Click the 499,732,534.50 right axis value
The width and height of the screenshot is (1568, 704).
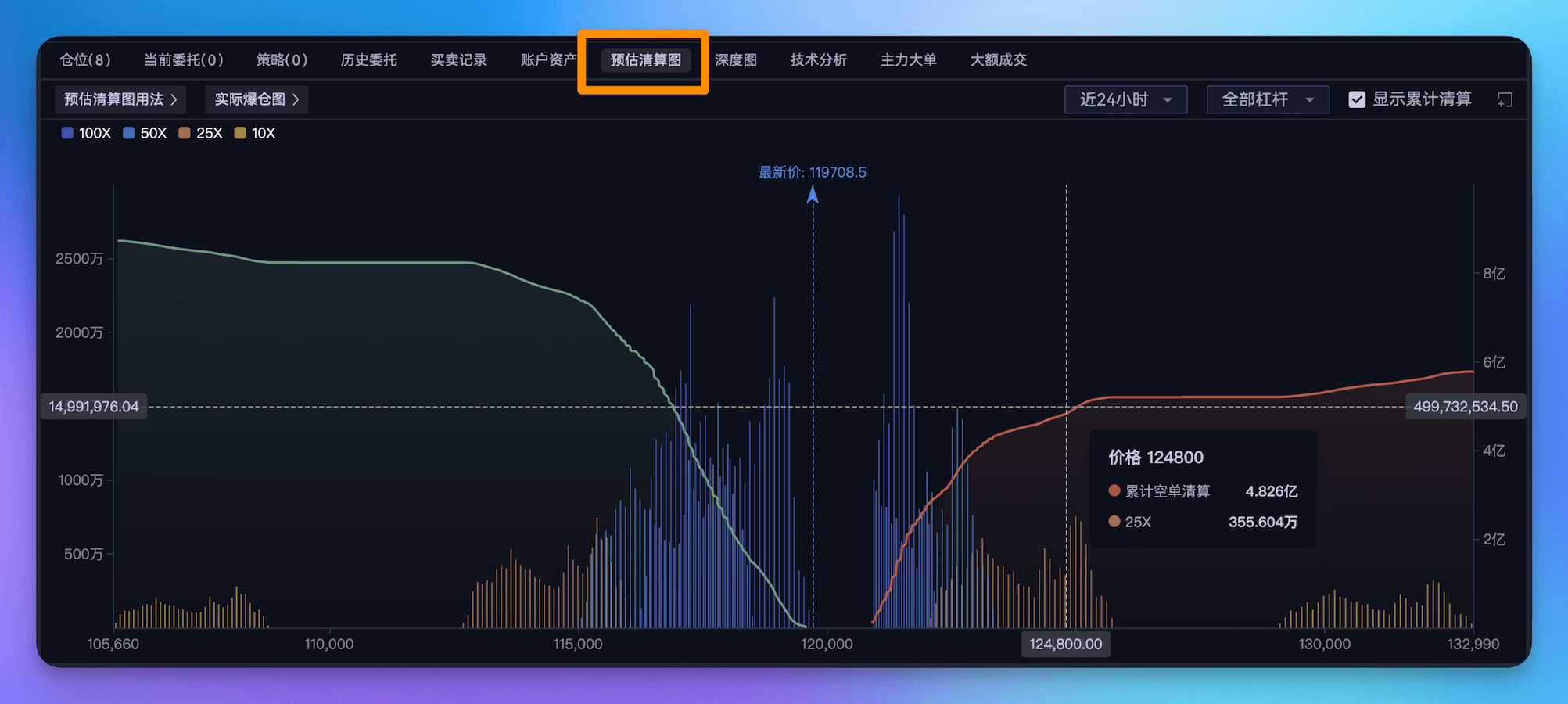pyautogui.click(x=1466, y=407)
